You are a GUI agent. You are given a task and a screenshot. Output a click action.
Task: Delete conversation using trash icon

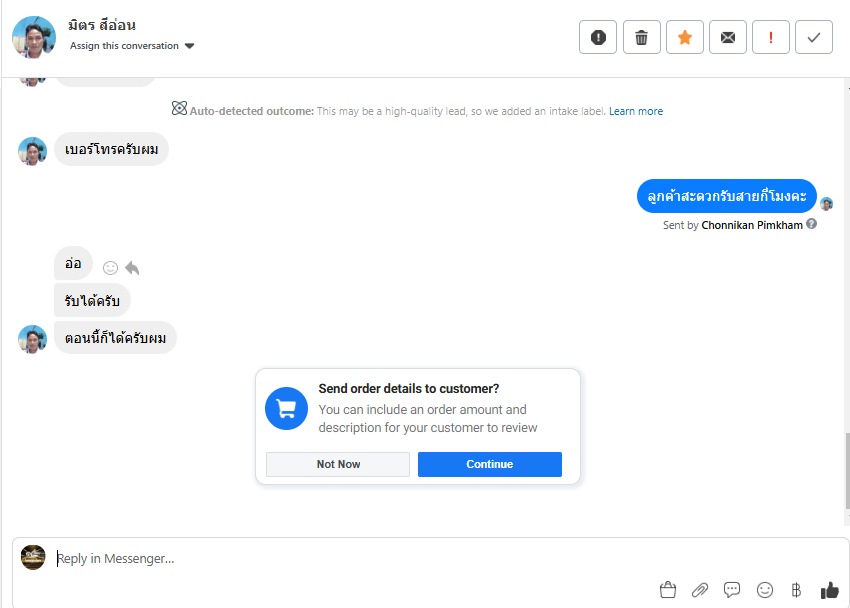coord(641,38)
